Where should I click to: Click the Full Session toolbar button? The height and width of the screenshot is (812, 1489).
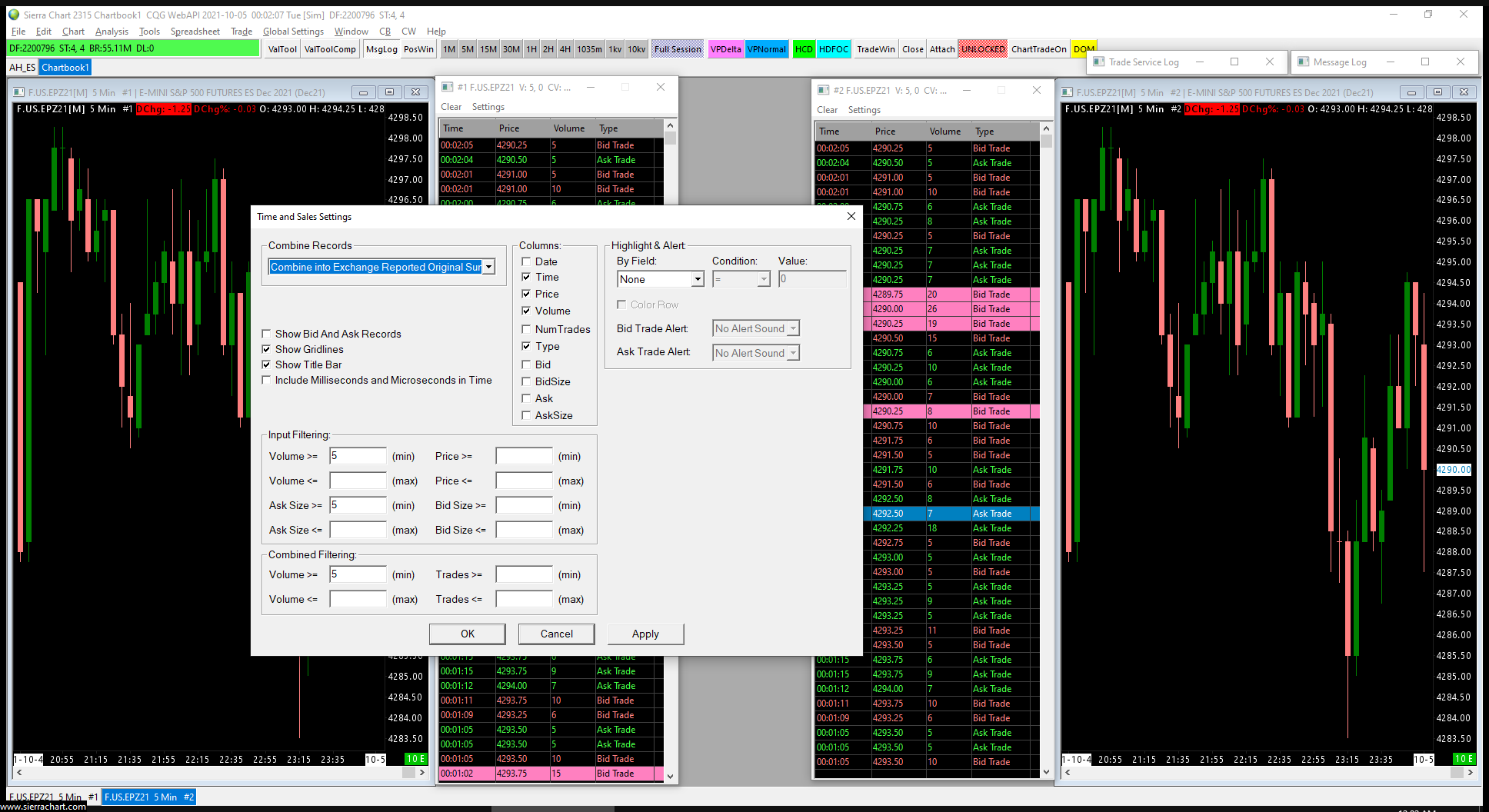[x=678, y=49]
